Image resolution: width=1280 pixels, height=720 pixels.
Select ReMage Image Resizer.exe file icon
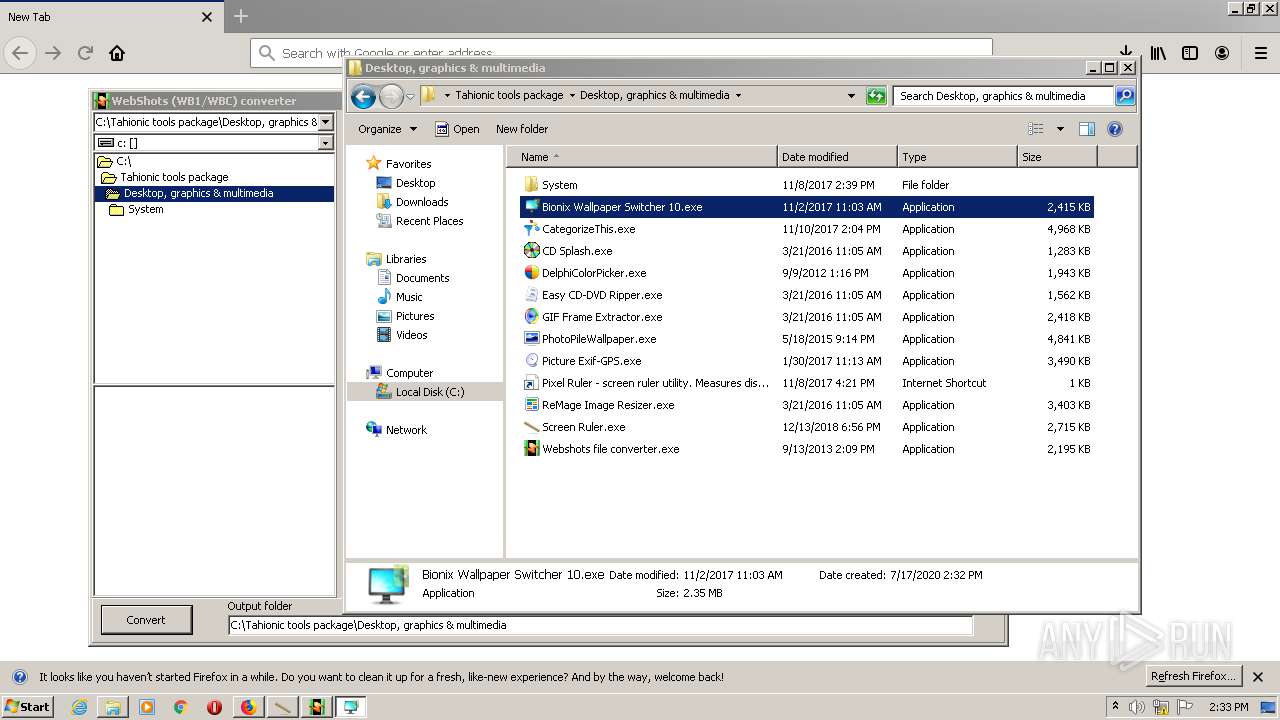pyautogui.click(x=531, y=405)
